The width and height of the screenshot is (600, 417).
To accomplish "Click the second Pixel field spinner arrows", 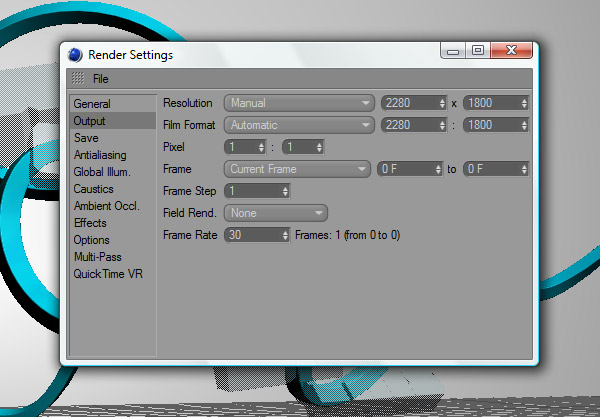I will pos(319,147).
